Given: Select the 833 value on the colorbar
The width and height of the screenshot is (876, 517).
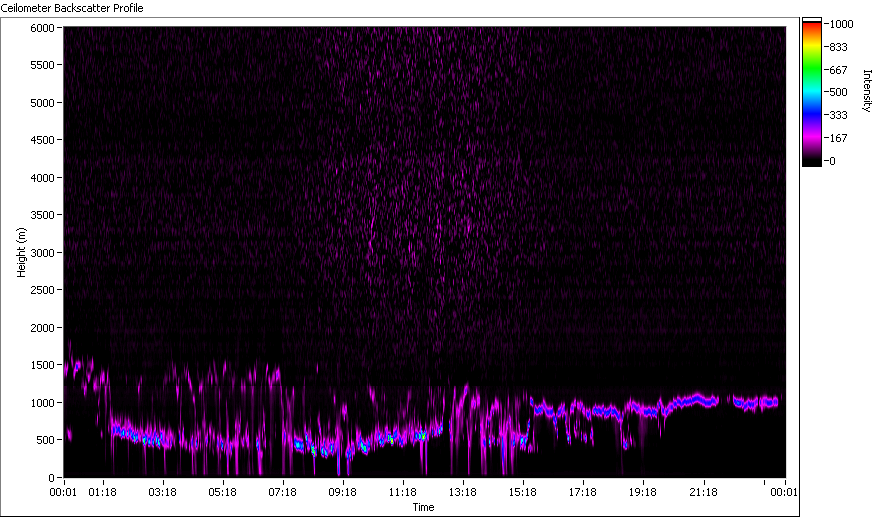Looking at the screenshot, I should click(x=839, y=48).
